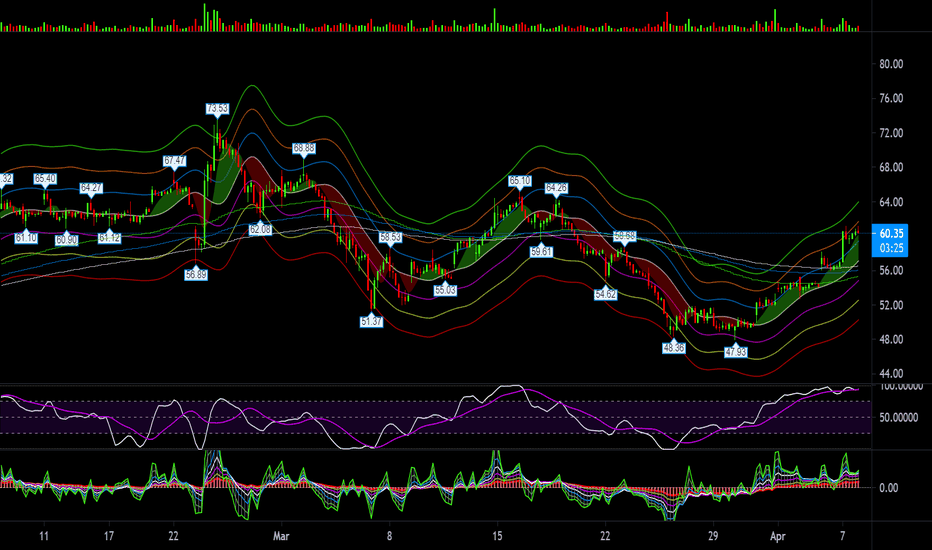Click the 64.27 pivot label

tap(91, 188)
